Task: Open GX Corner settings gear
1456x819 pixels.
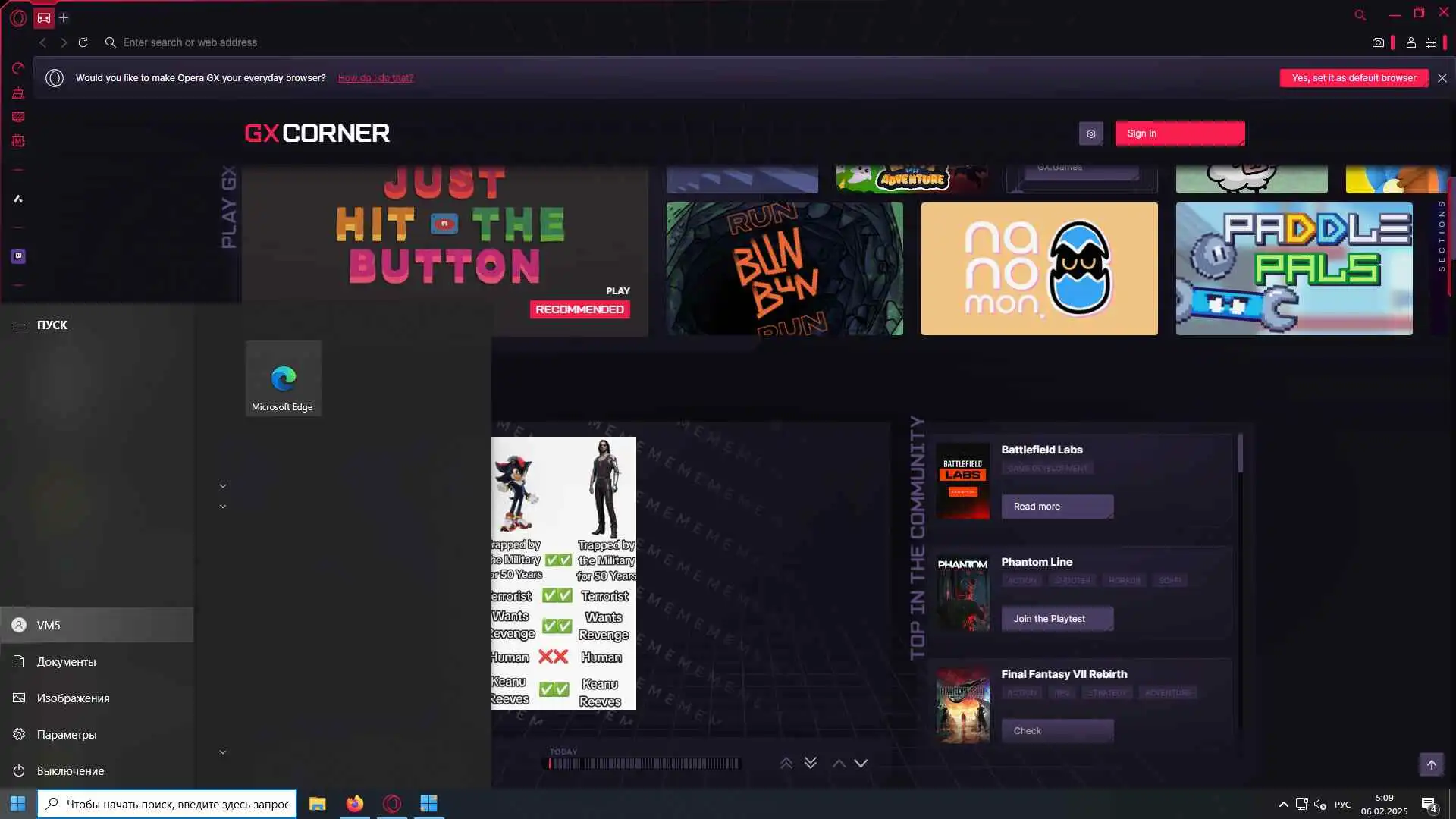Action: [x=1090, y=133]
